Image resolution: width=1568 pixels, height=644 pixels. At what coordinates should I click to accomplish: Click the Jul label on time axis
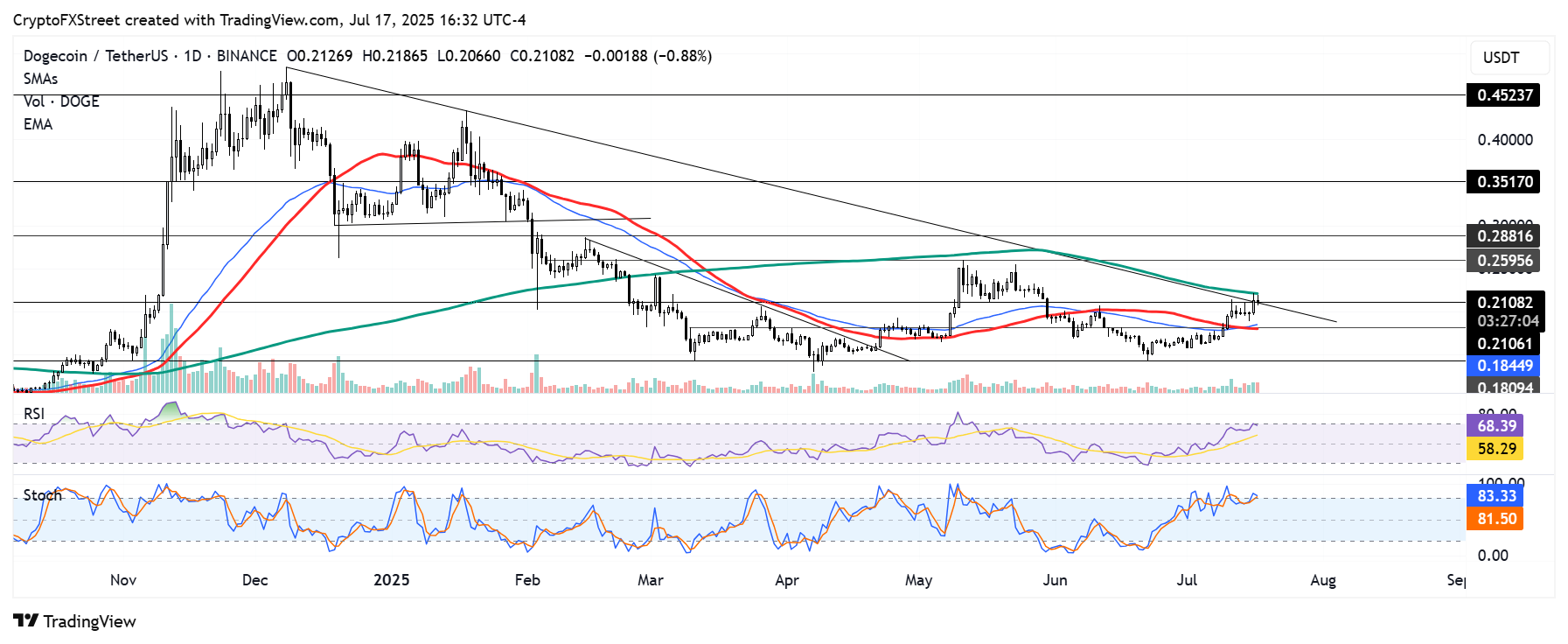pyautogui.click(x=1187, y=580)
